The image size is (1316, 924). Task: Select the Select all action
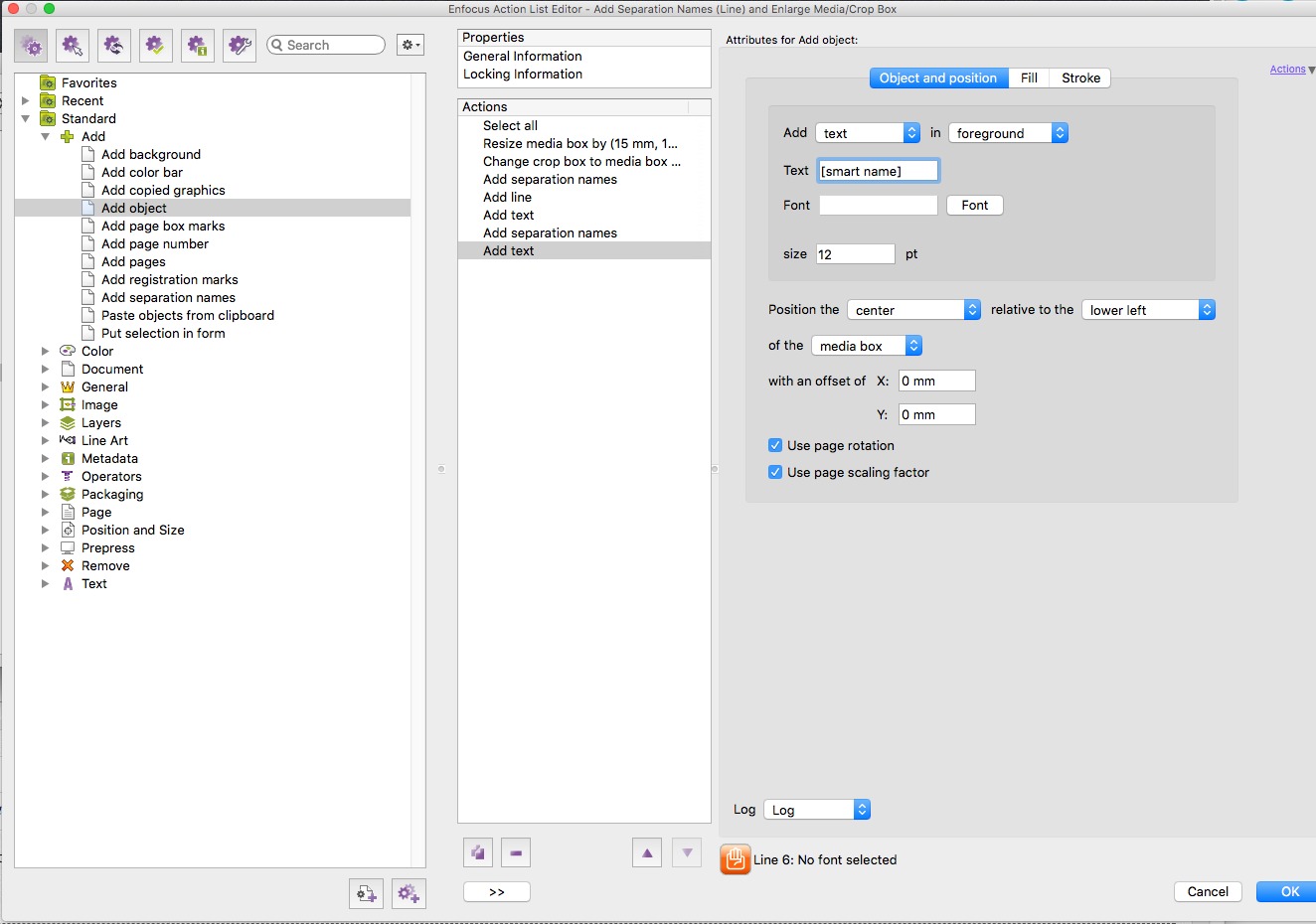[584, 125]
